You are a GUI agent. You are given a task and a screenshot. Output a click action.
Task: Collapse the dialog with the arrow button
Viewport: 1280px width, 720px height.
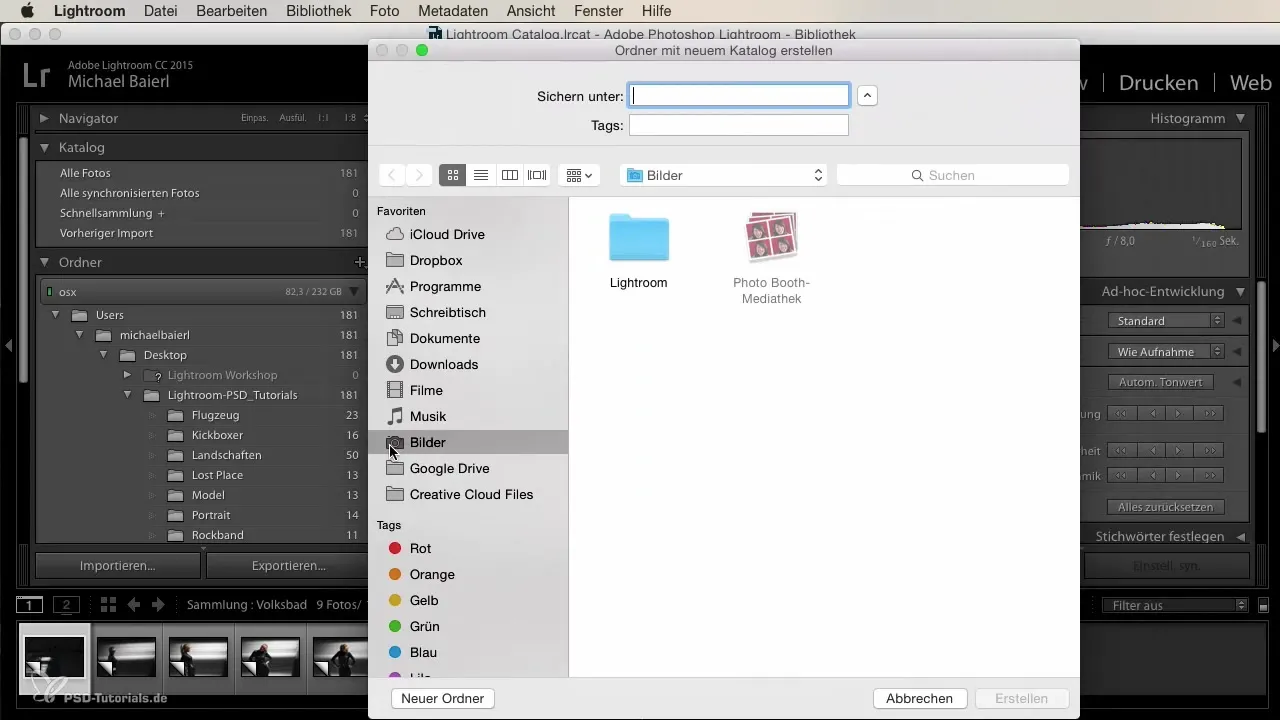868,96
